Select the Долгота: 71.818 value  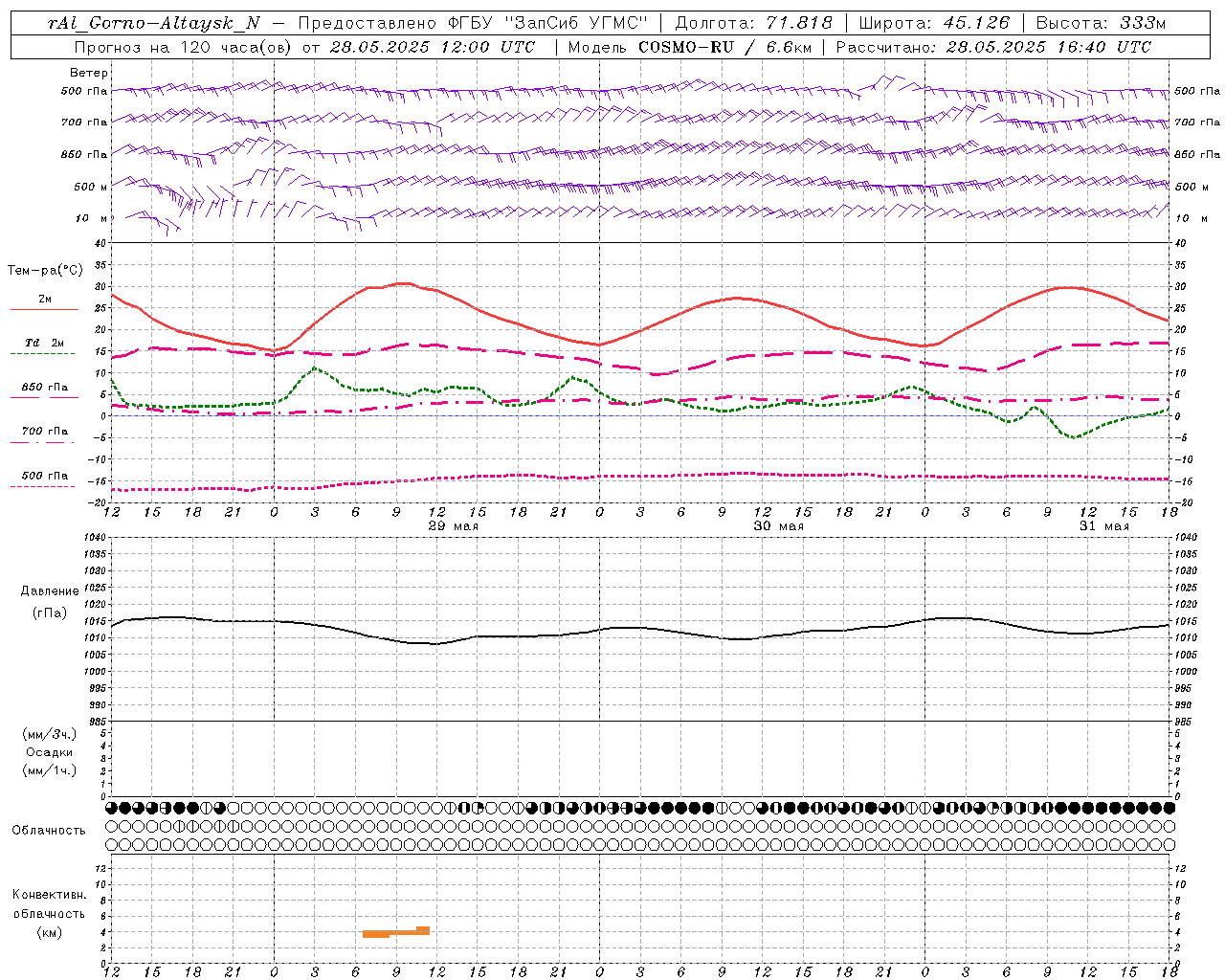point(754,23)
